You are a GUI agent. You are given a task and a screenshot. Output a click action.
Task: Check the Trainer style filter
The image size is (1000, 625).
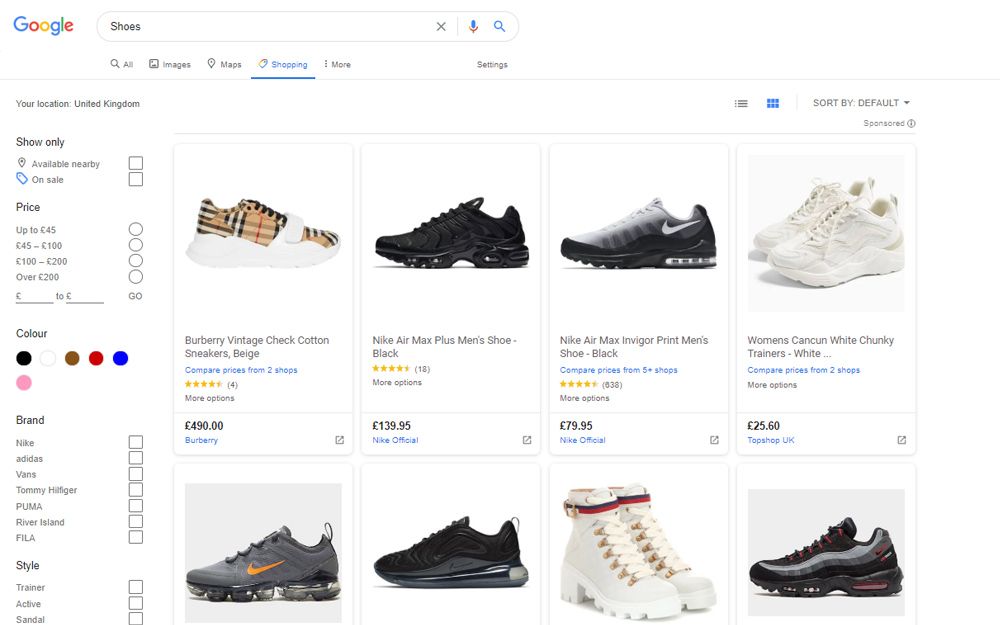pos(136,587)
